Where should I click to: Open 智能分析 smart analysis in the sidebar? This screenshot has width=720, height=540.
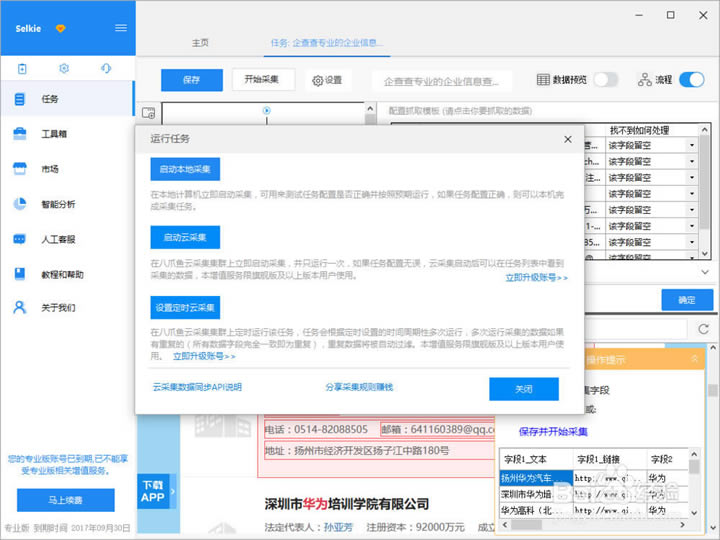coord(58,204)
